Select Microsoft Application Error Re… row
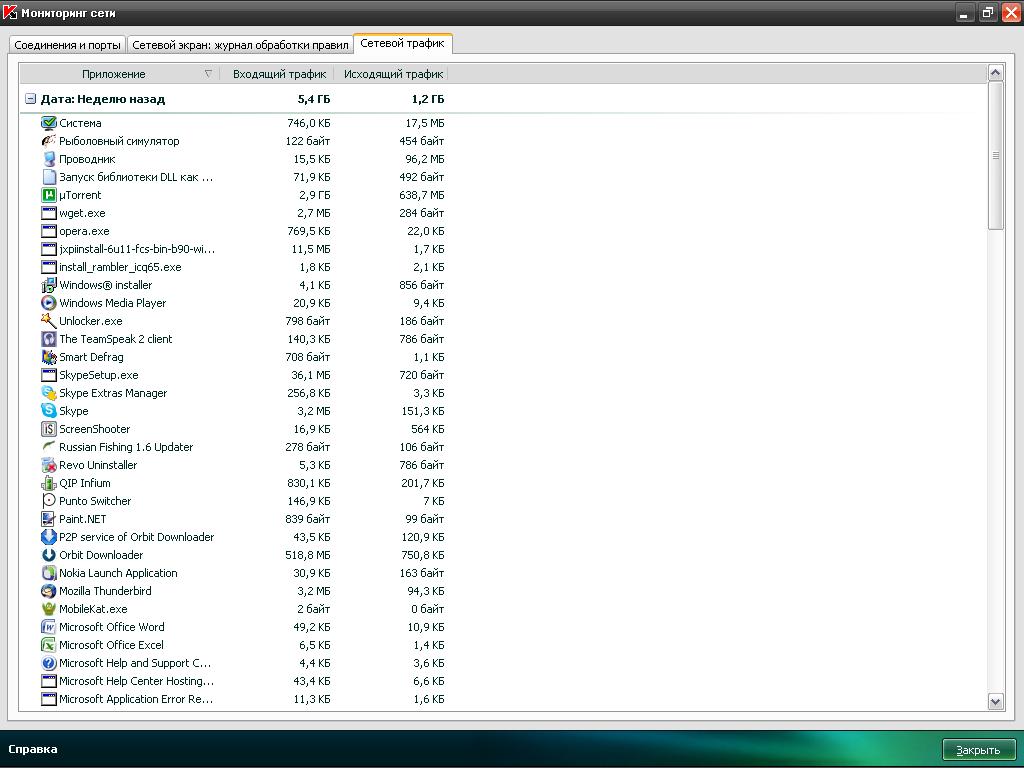The image size is (1024, 768). [x=242, y=699]
